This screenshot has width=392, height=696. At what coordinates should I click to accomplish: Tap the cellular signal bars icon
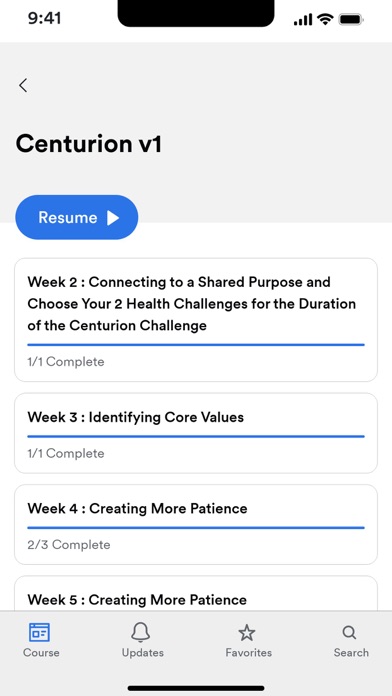click(303, 20)
